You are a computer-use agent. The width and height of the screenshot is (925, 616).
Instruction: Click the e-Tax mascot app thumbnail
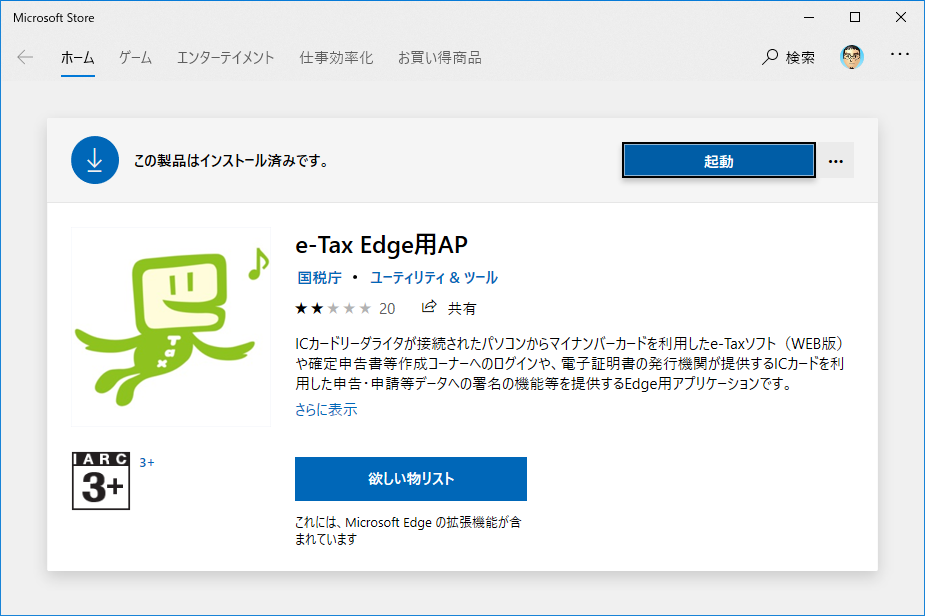click(x=171, y=326)
